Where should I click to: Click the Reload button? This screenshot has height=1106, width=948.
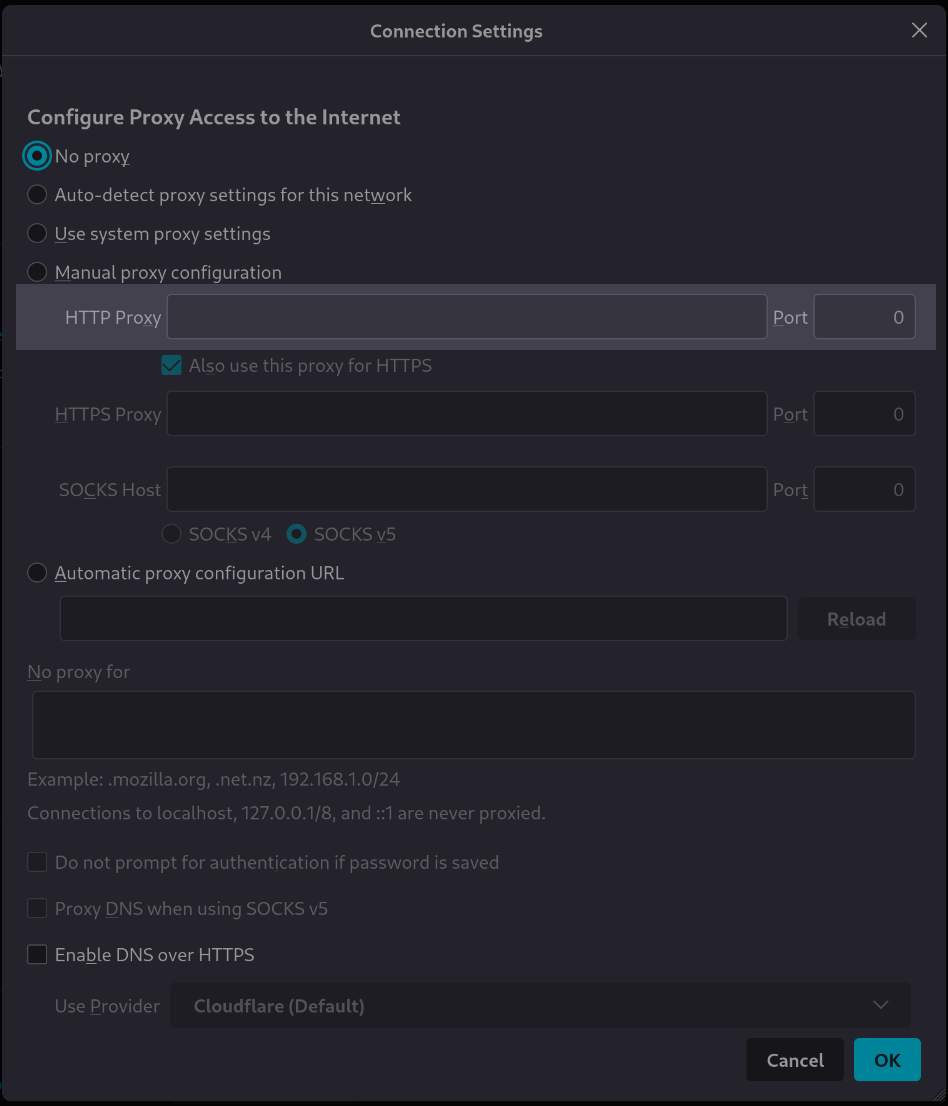(856, 618)
